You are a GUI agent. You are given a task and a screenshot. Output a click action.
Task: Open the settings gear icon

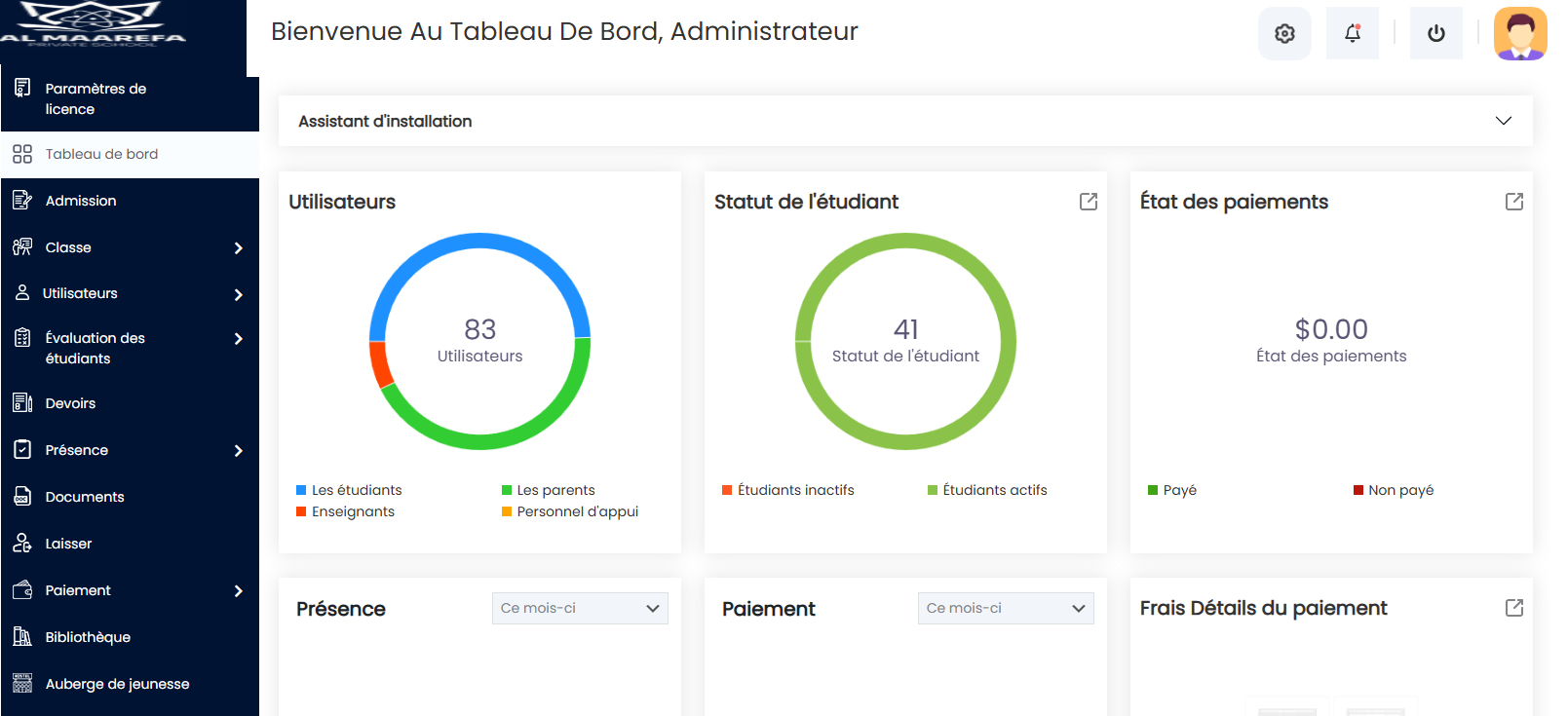click(1284, 33)
